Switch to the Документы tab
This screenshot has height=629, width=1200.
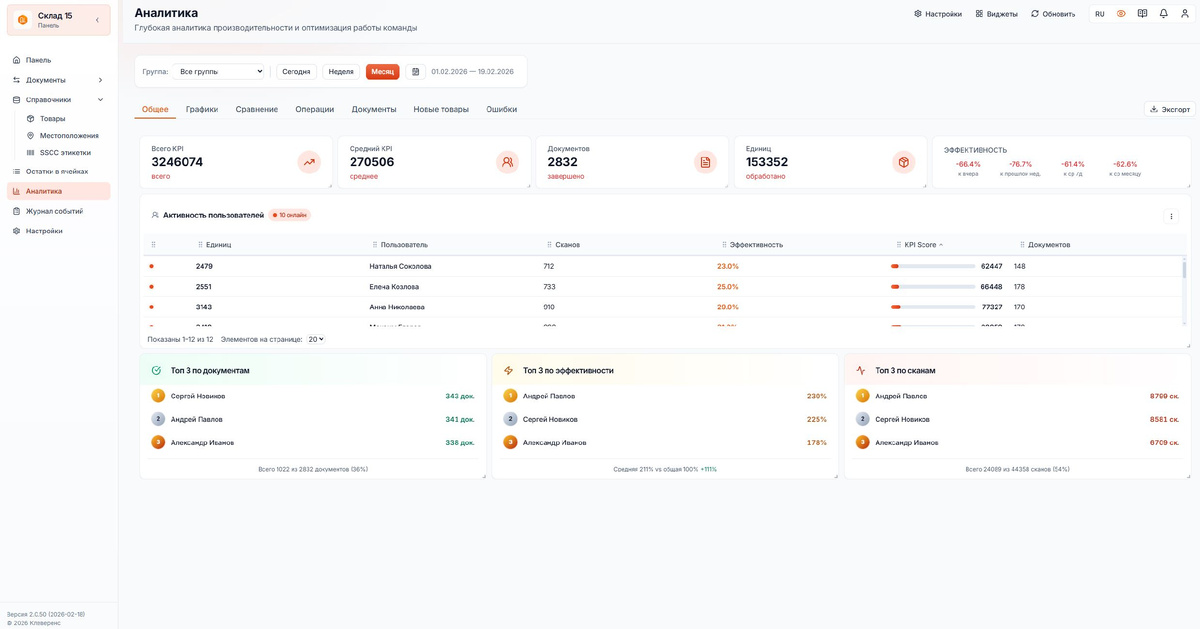coord(374,109)
